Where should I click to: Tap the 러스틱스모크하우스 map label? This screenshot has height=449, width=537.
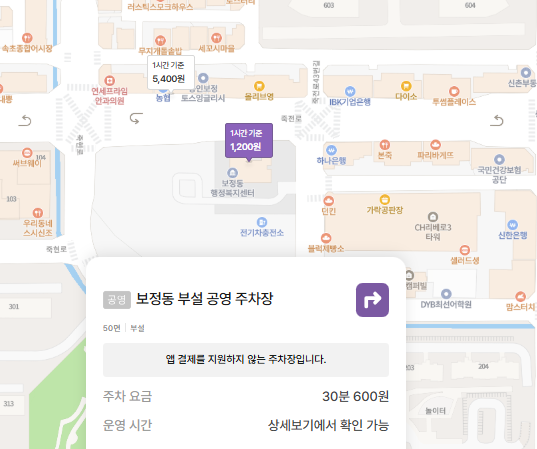pyautogui.click(x=160, y=7)
